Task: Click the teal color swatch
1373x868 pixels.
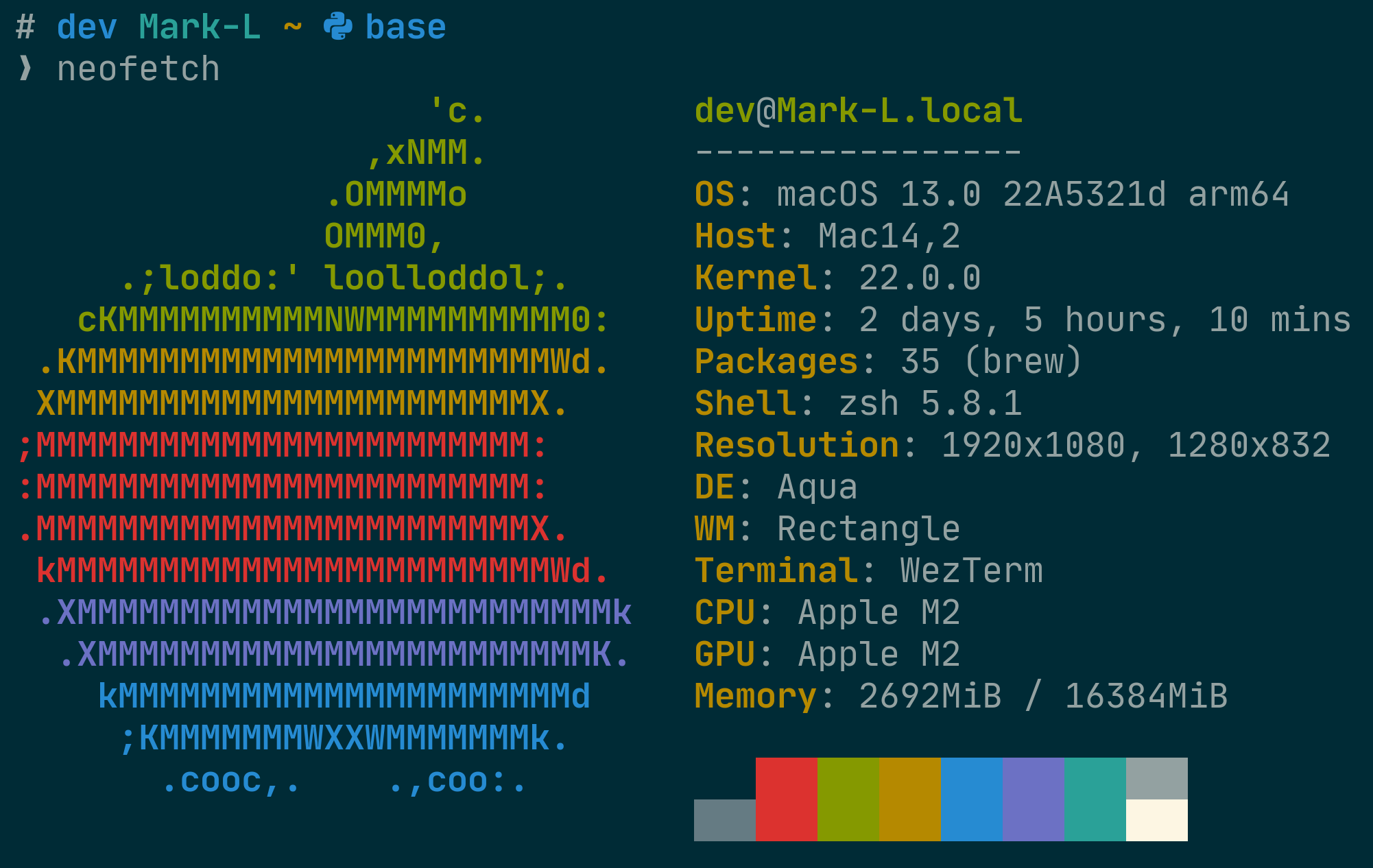Action: (x=1095, y=799)
